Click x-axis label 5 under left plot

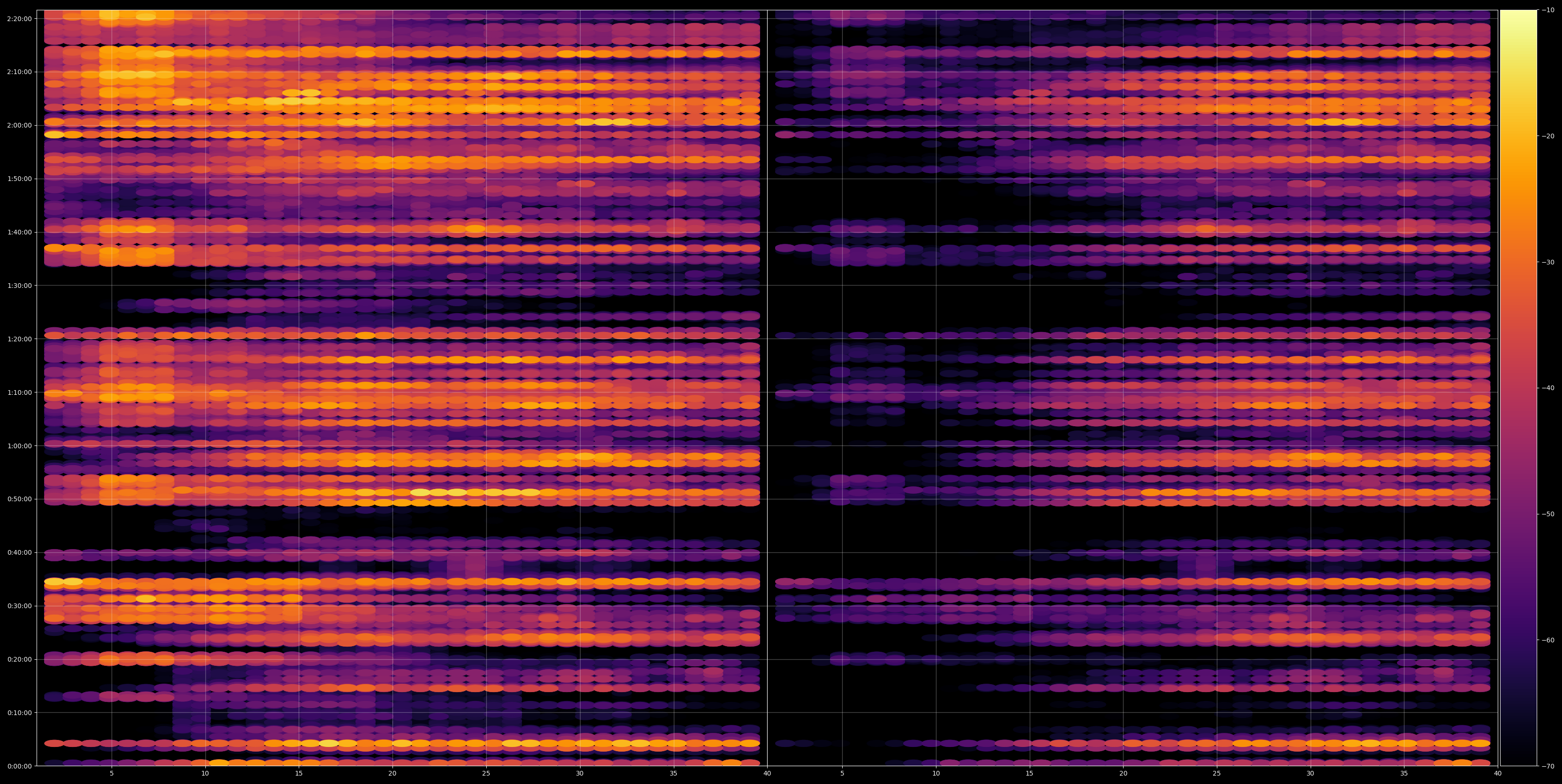coord(112,774)
